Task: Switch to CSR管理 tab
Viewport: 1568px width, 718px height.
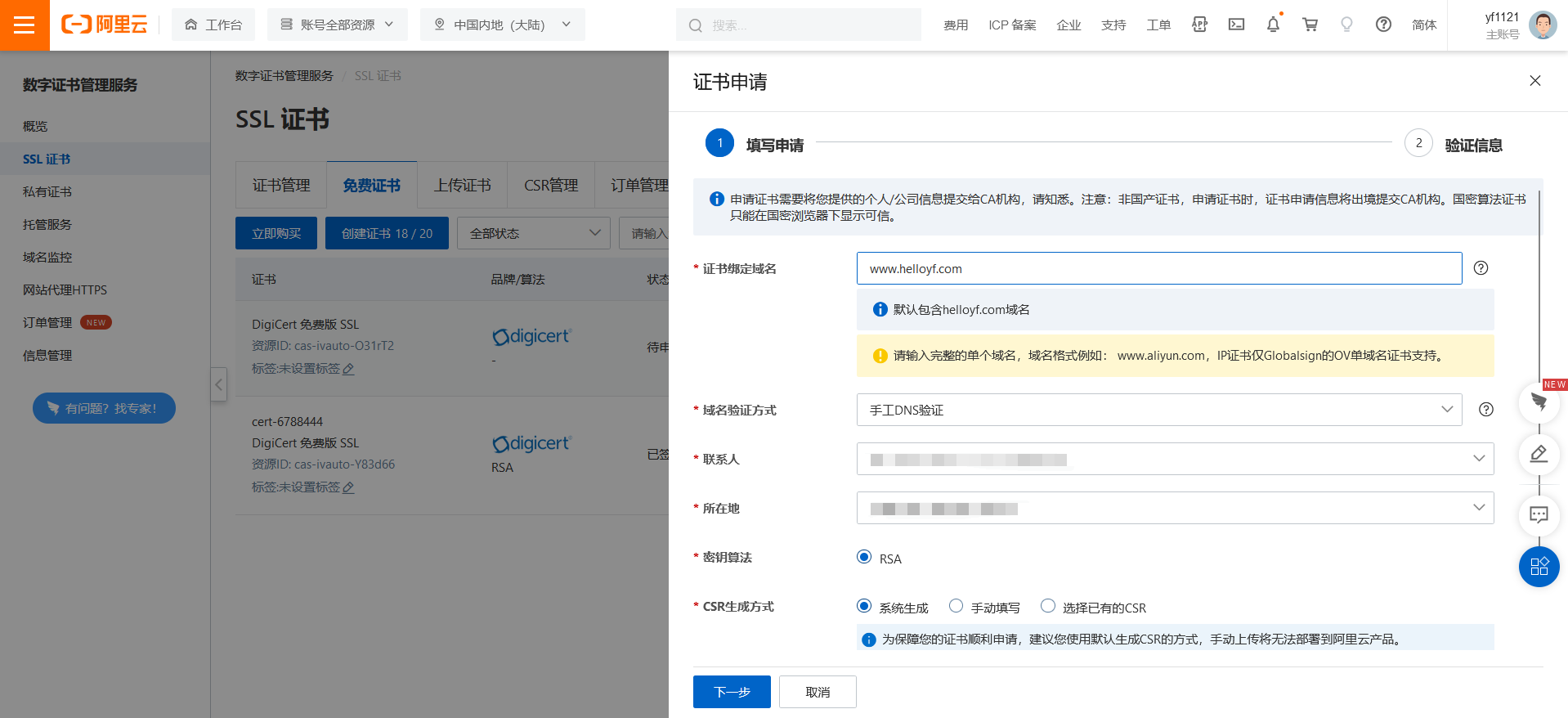Action: 551,186
